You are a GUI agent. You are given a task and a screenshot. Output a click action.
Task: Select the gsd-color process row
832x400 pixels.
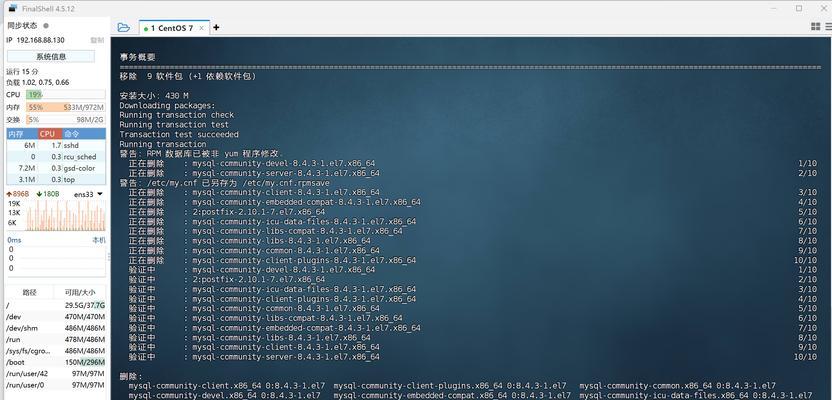[x=56, y=168]
